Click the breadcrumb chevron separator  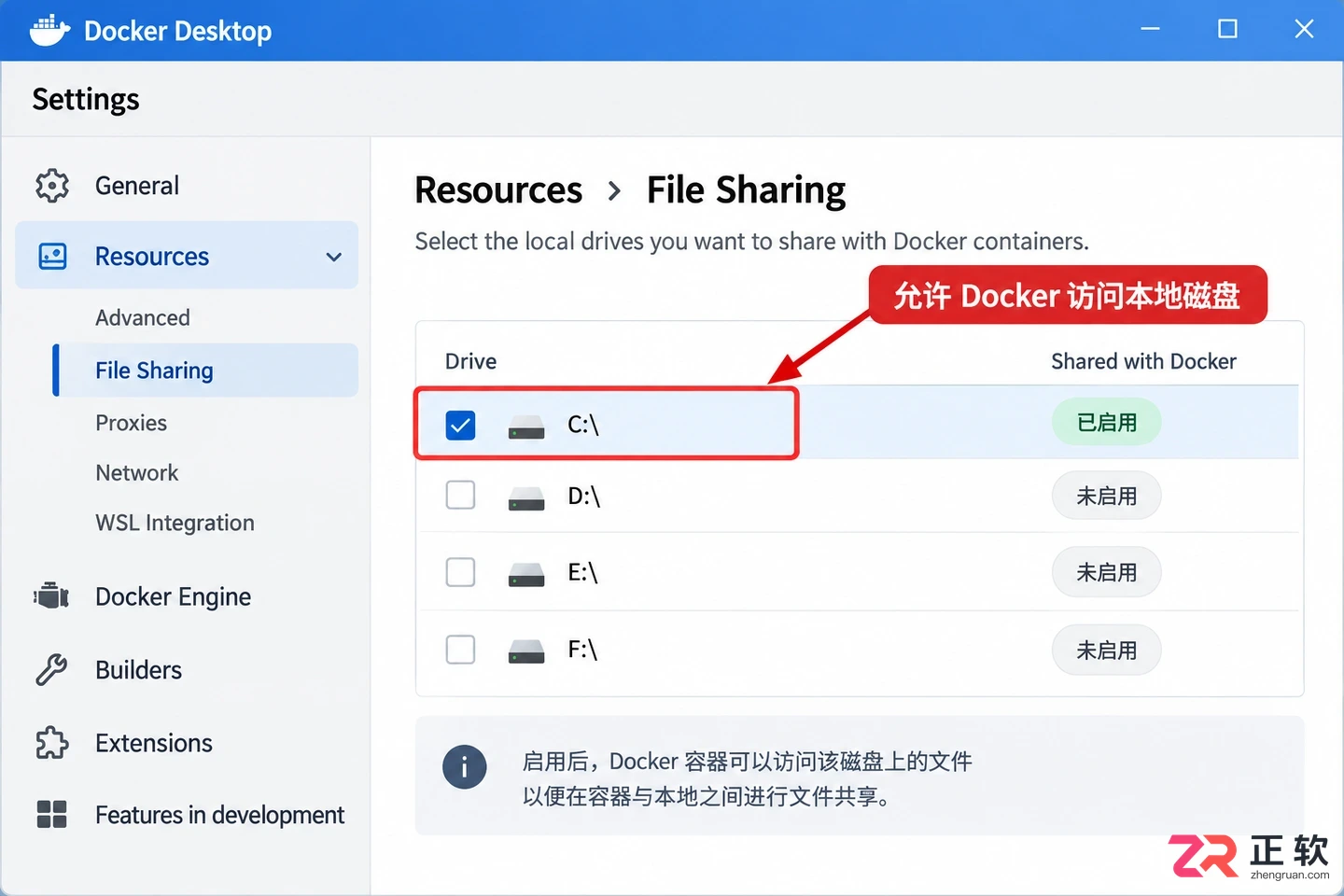click(x=614, y=191)
